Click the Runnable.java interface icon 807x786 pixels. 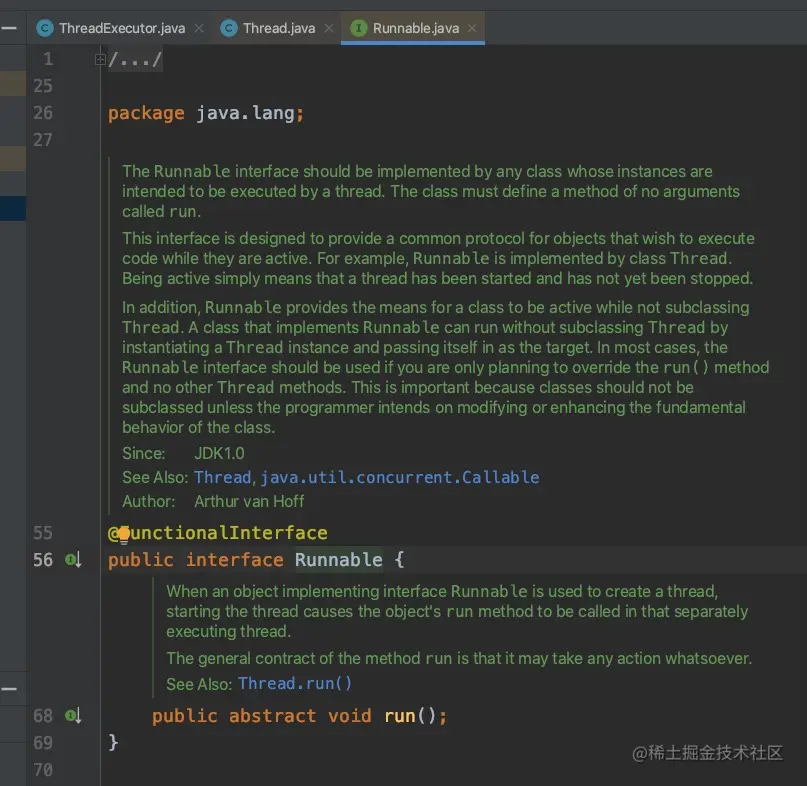coord(359,28)
